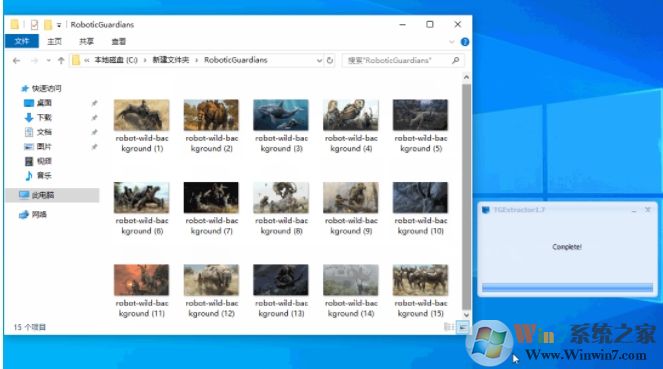This screenshot has height=369, width=663.
Task: Select thumbnail robot-wild-background (8)
Action: (x=281, y=197)
